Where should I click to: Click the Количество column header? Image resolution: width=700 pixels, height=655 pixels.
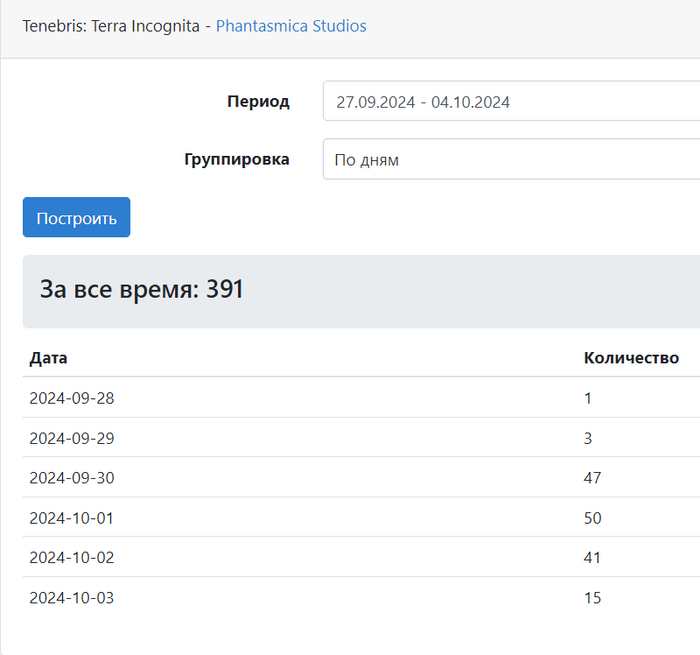tap(631, 358)
